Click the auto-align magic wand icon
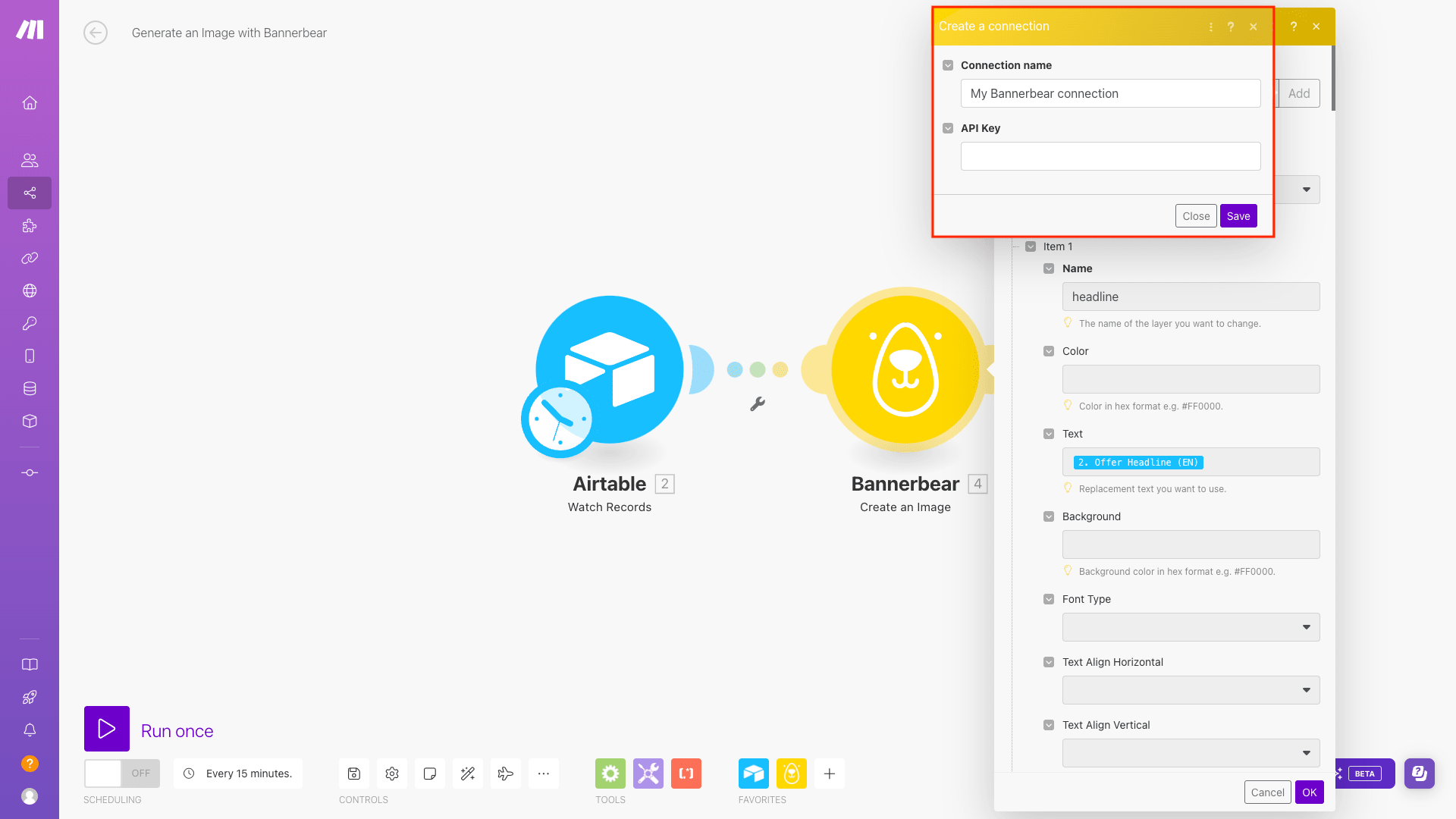The width and height of the screenshot is (1456, 819). click(x=468, y=773)
